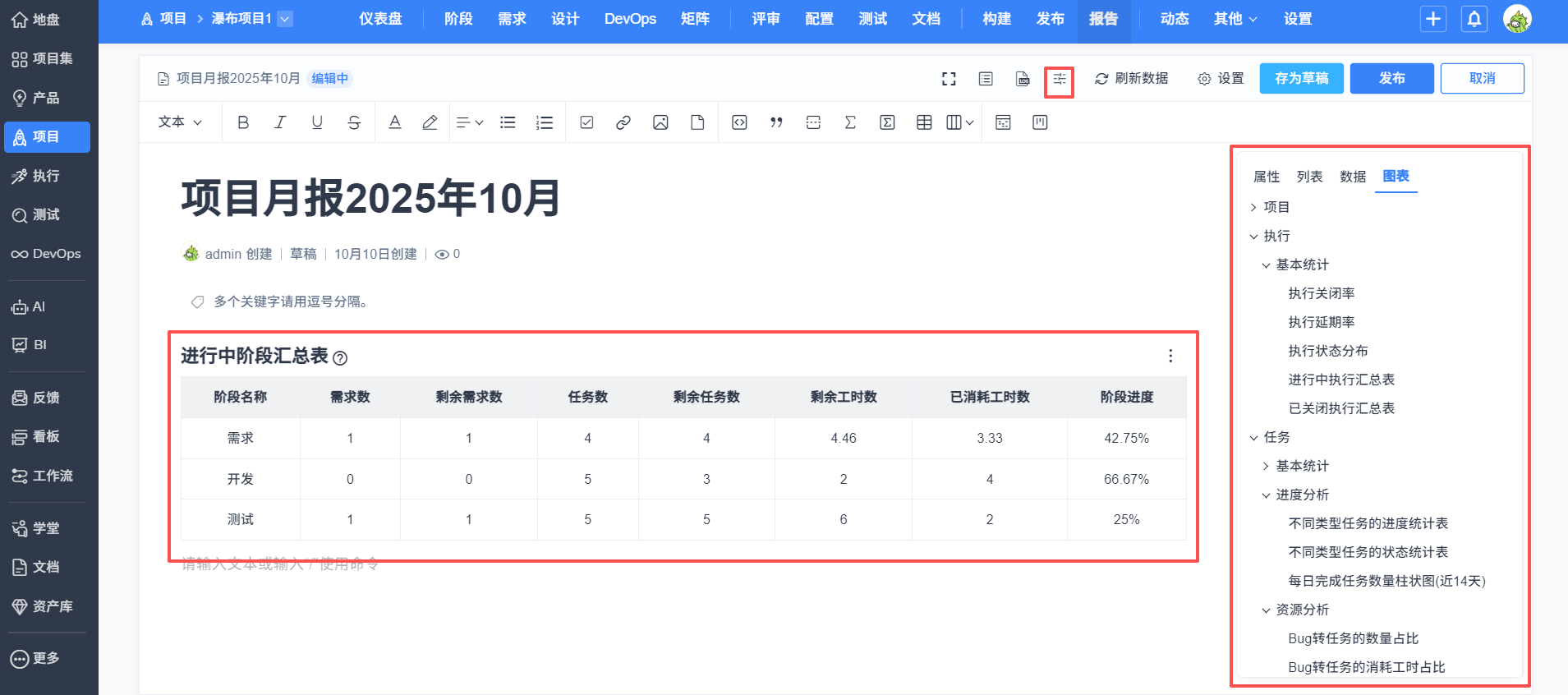Select 不同类型任务的进度统计表 item

pos(1368,523)
